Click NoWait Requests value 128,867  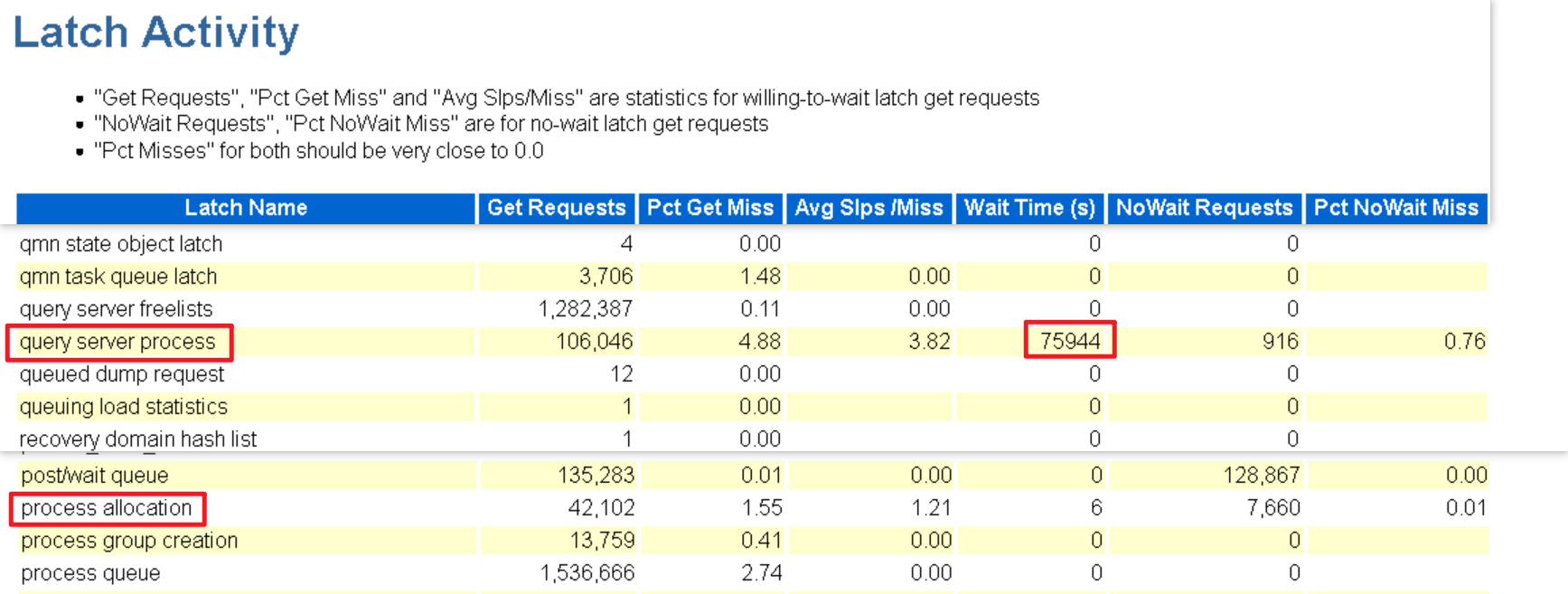1262,476
